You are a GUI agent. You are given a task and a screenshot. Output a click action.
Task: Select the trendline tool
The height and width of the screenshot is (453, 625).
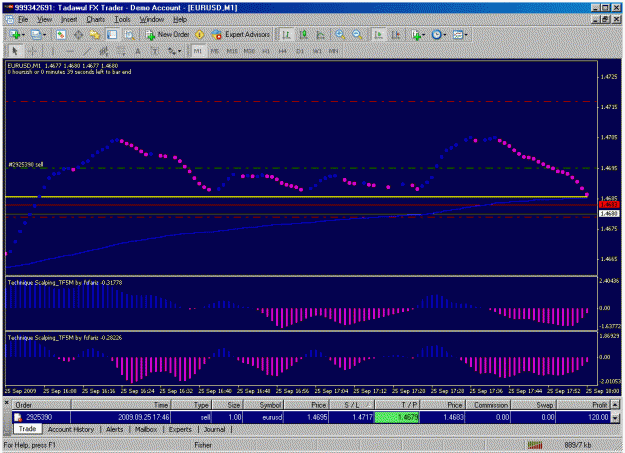tap(86, 51)
